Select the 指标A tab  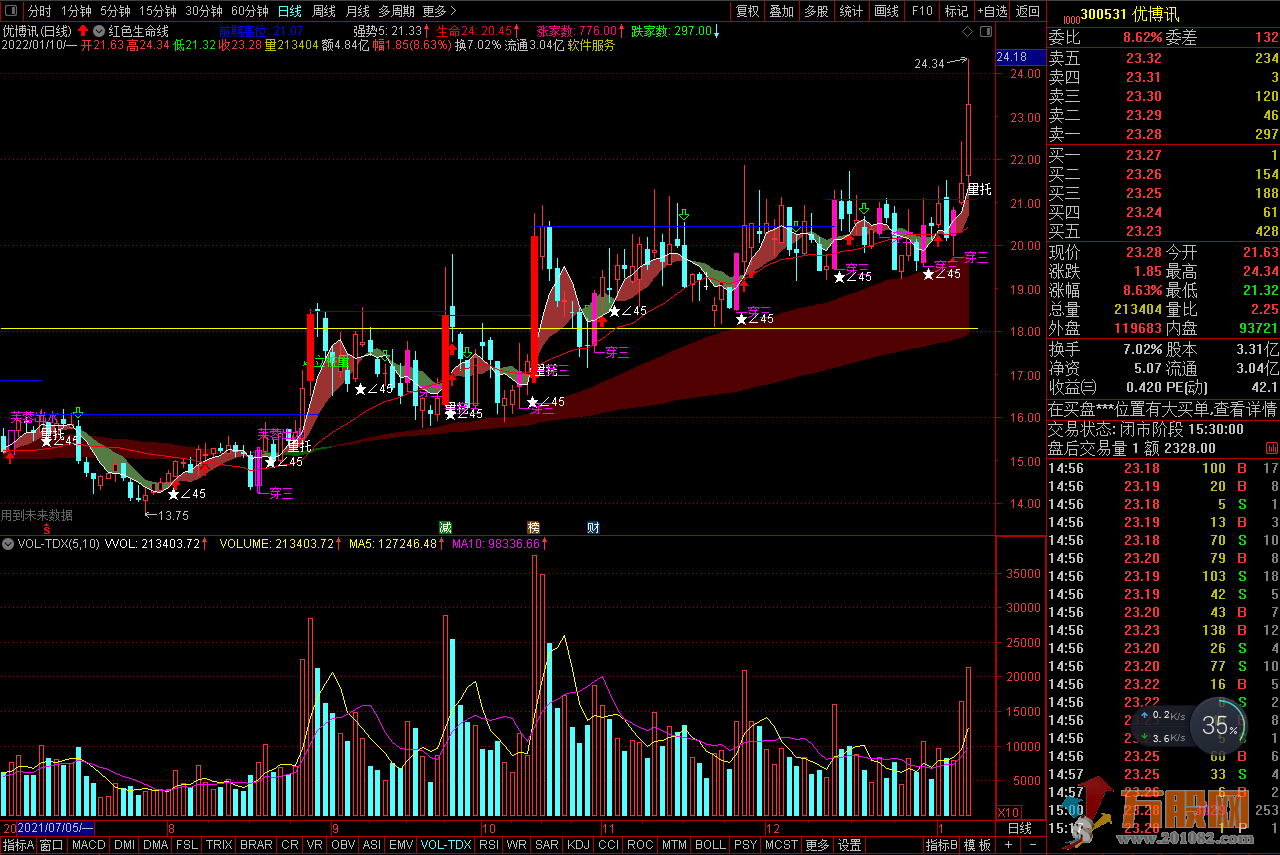(x=18, y=845)
